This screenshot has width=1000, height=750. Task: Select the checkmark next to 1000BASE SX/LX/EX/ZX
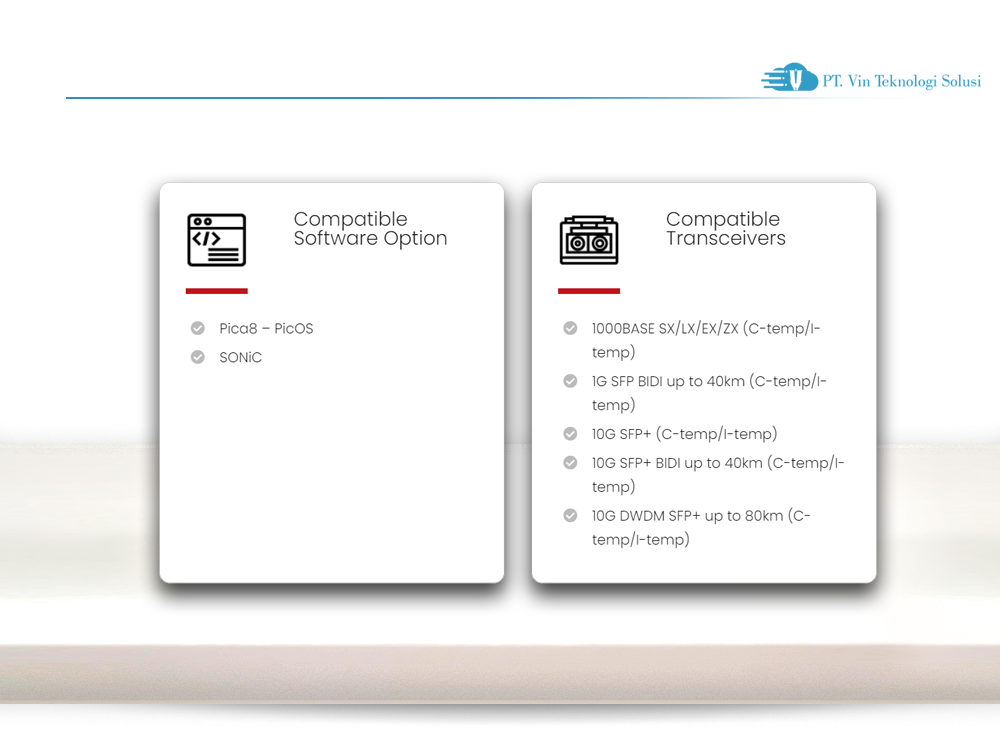click(570, 328)
